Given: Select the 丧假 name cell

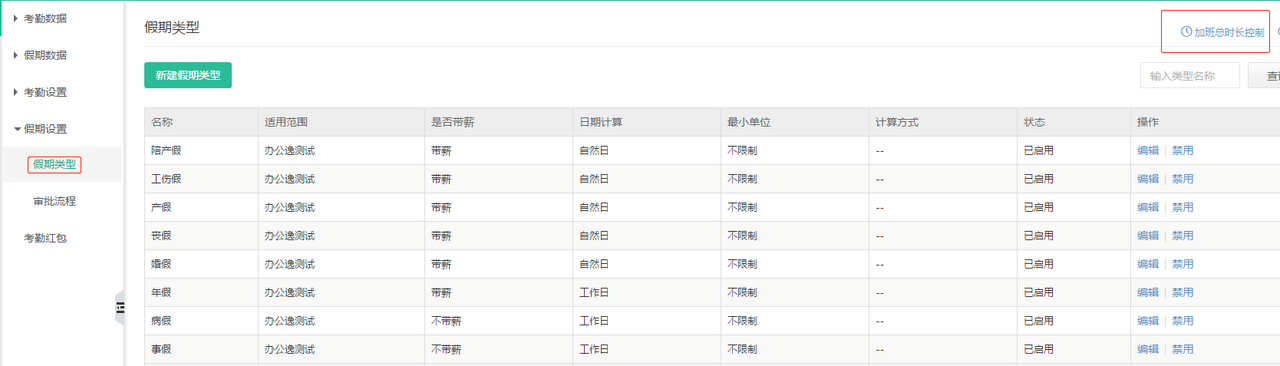Looking at the screenshot, I should pyautogui.click(x=161, y=236).
